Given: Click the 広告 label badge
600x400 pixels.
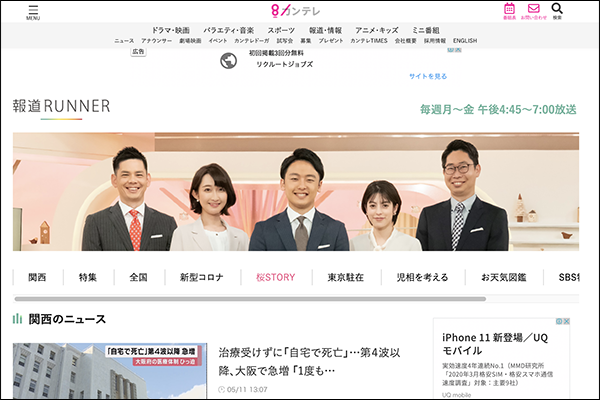Looking at the screenshot, I should coord(138,52).
